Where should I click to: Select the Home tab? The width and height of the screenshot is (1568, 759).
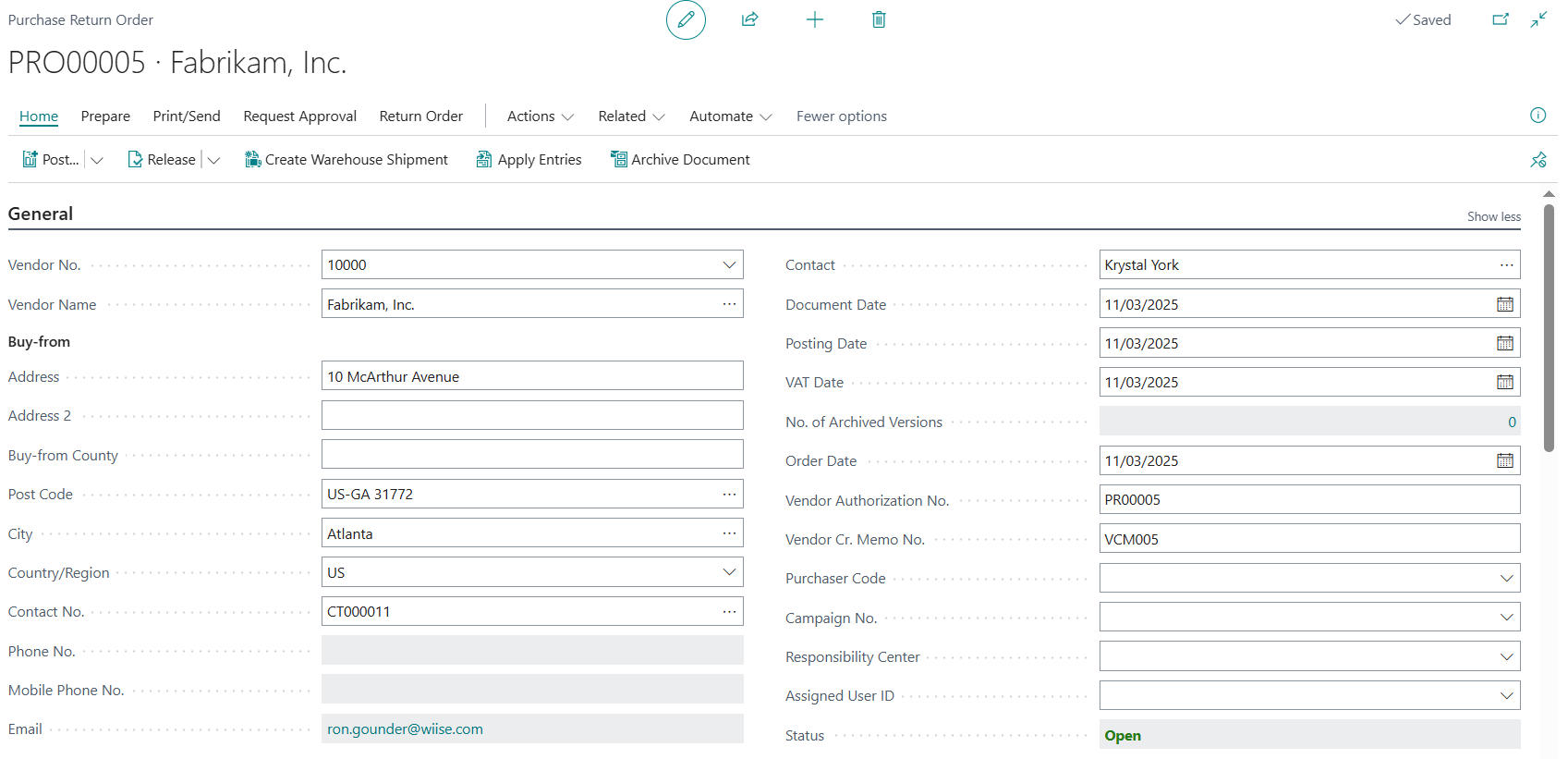39,116
